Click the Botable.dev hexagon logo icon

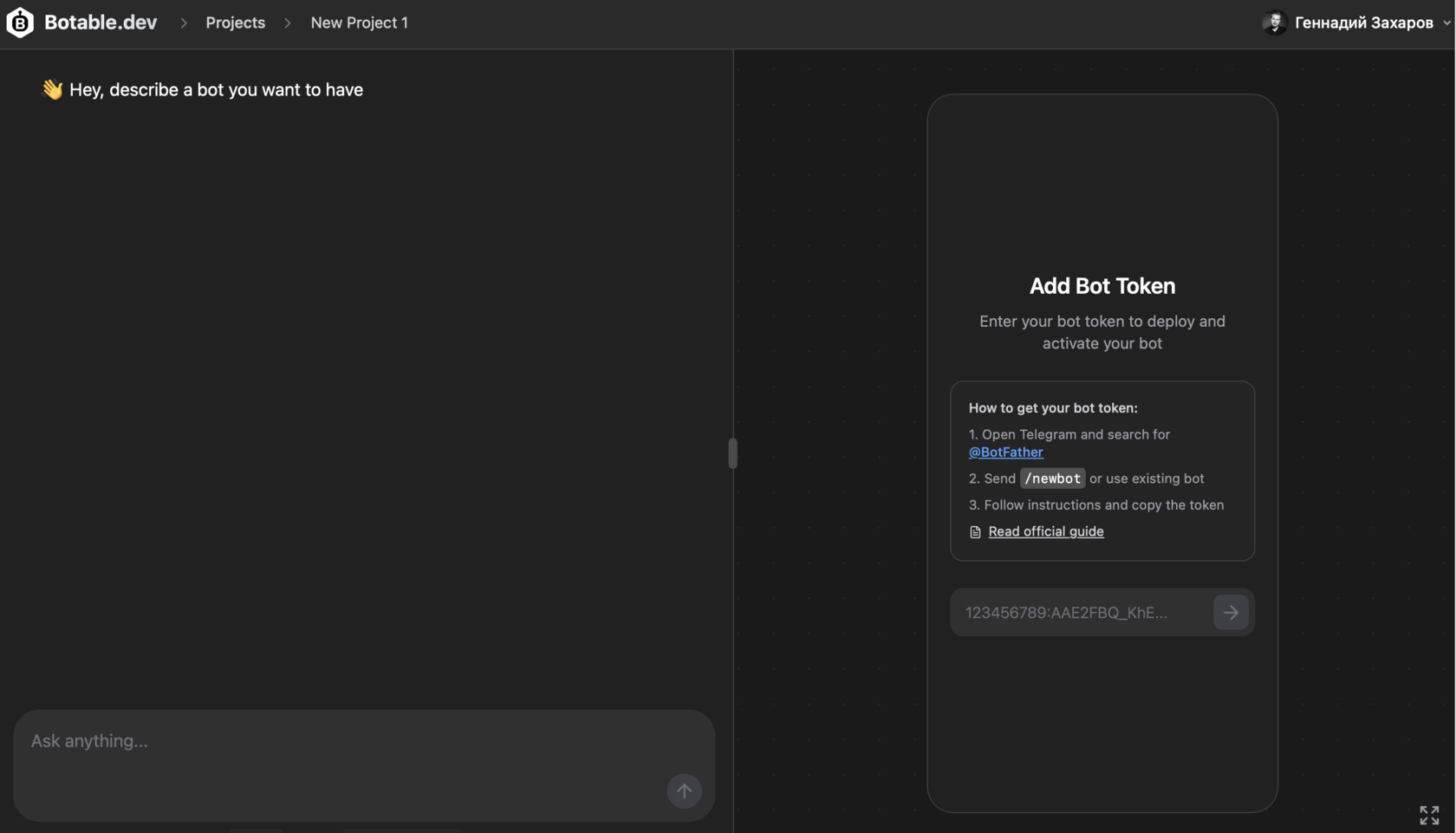20,23
